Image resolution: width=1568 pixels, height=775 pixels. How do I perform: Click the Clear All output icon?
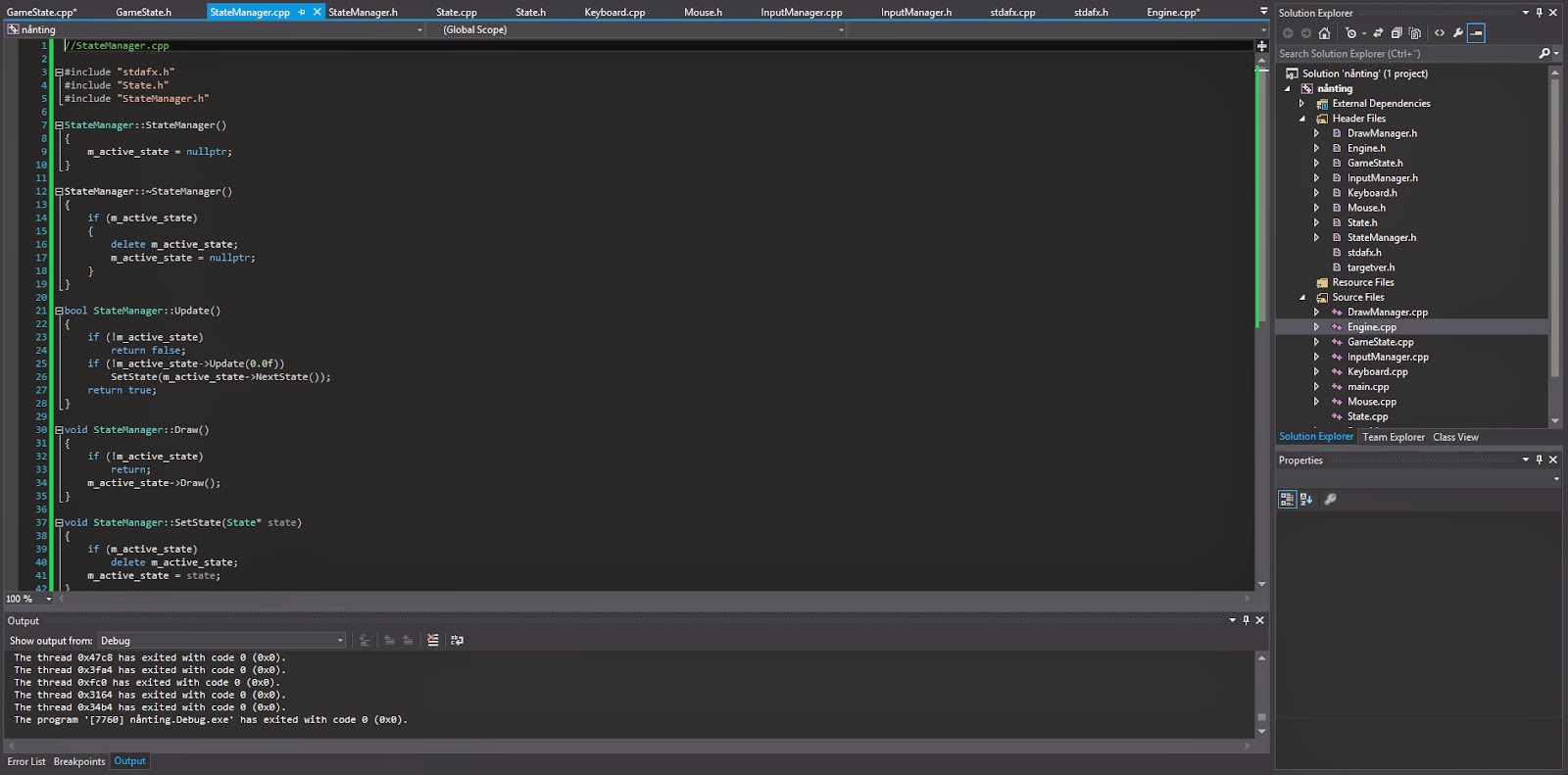point(432,640)
